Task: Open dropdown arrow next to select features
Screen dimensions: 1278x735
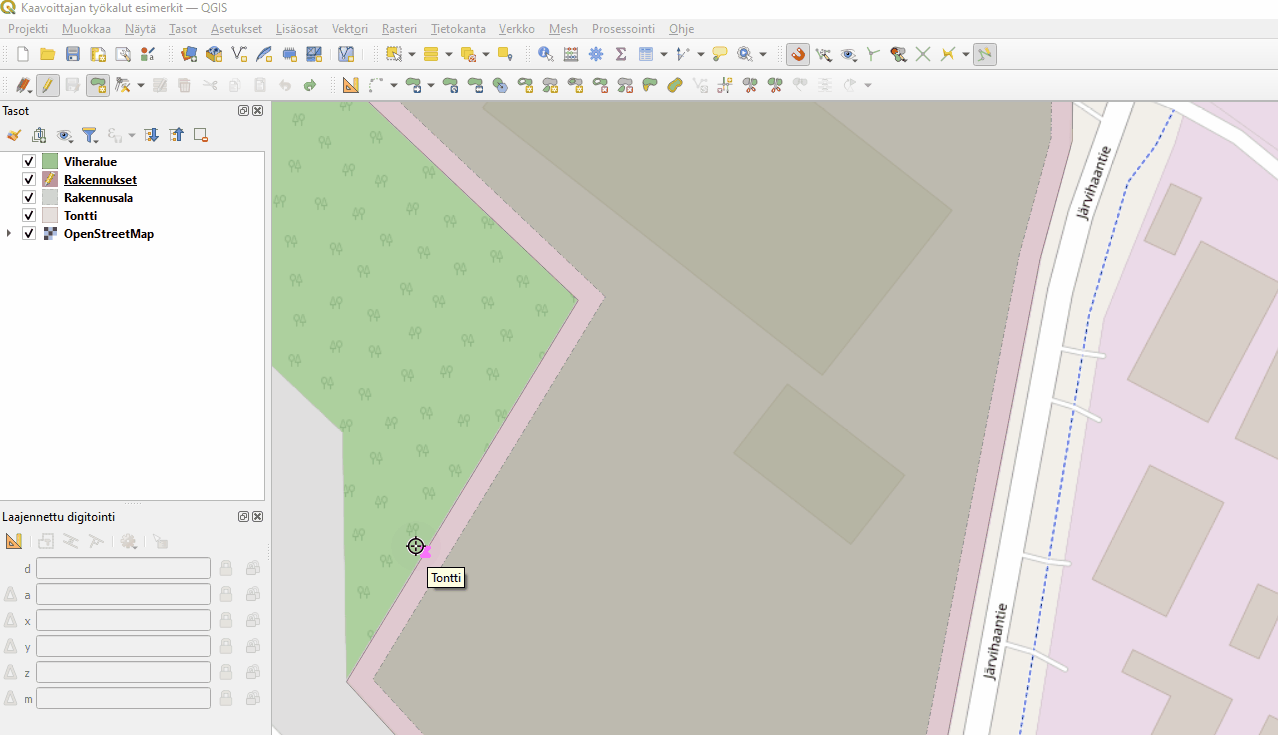Action: pos(411,54)
